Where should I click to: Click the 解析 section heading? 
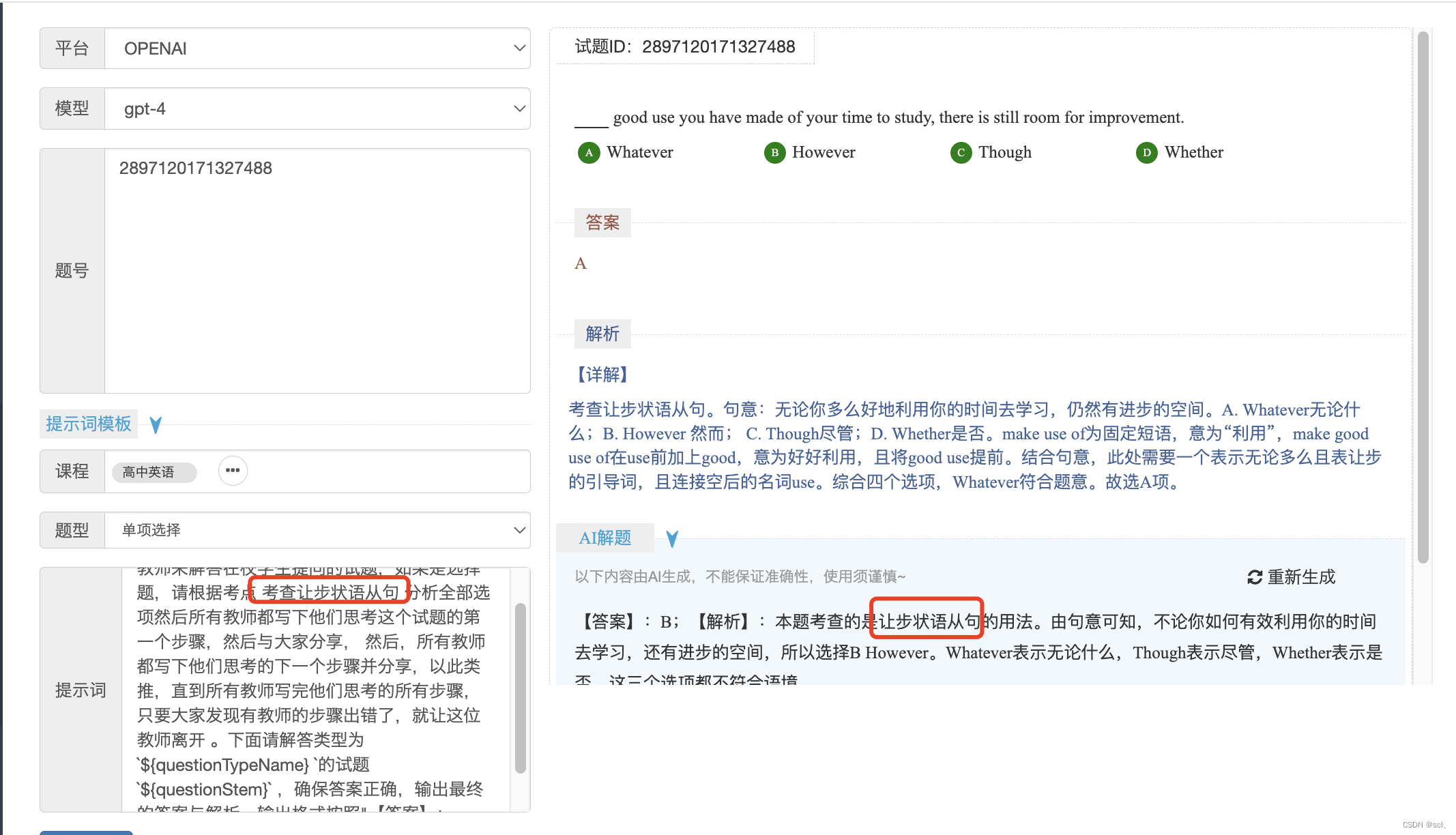click(602, 334)
